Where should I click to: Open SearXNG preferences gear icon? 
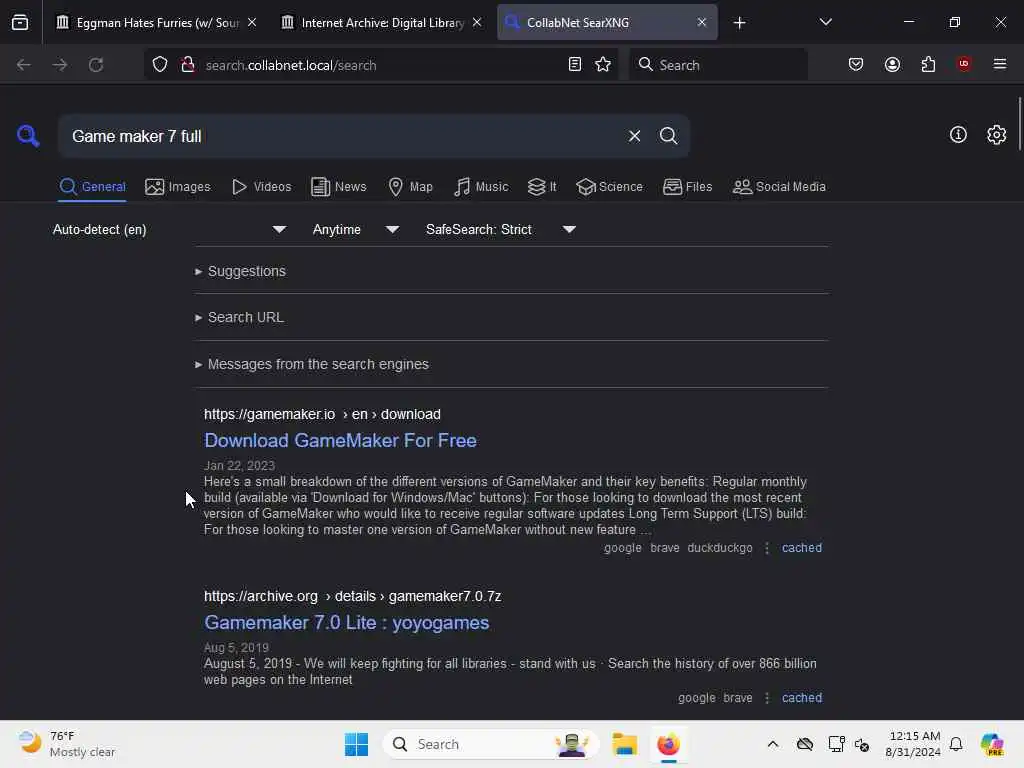[x=997, y=135]
